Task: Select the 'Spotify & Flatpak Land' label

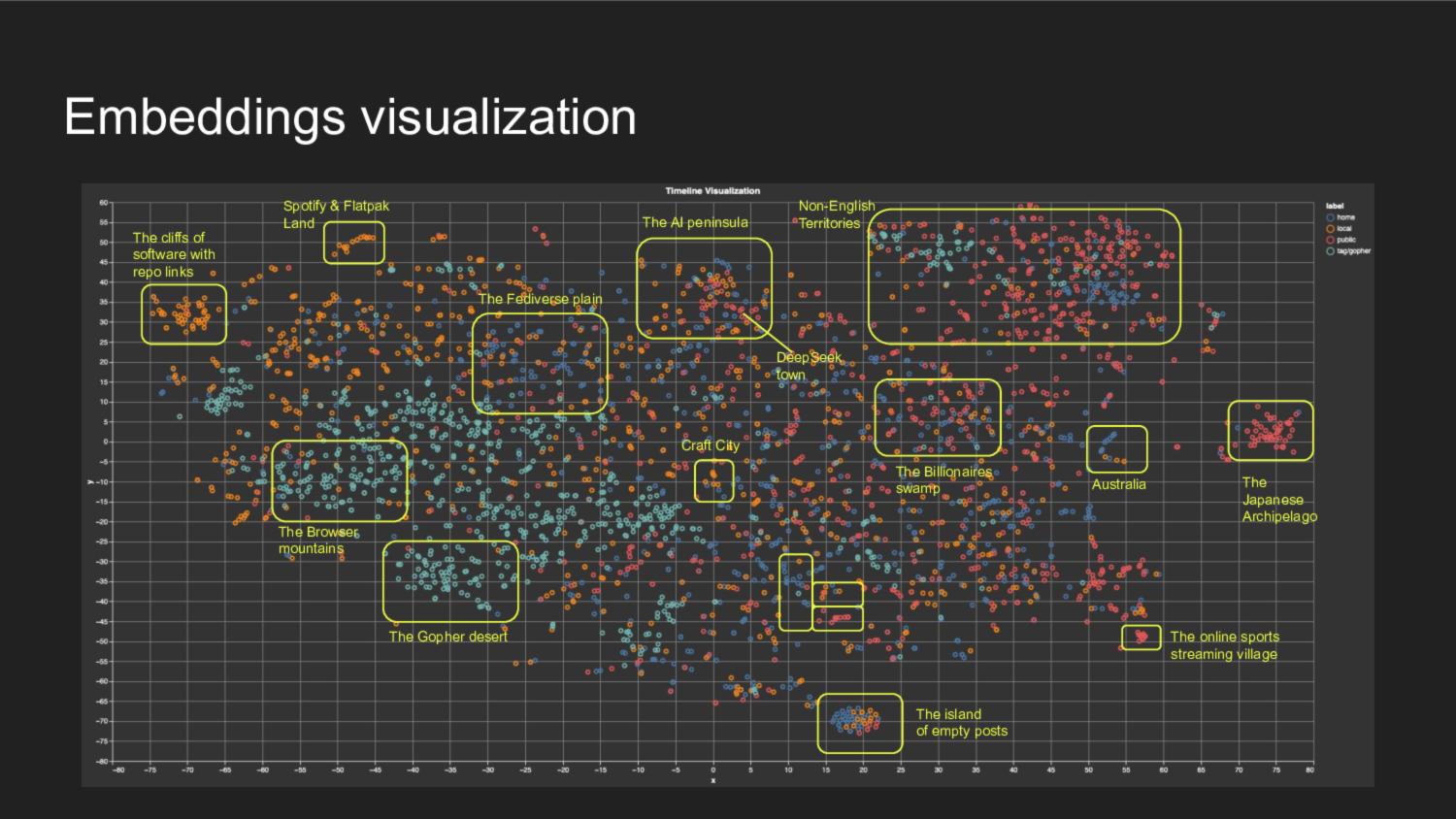Action: 336,214
